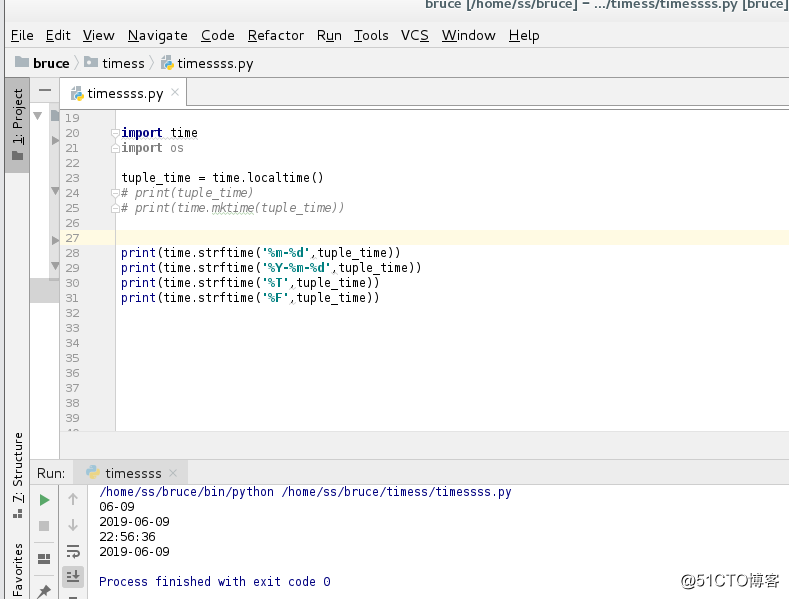Click the timessss.py breadcrumb item
This screenshot has width=789, height=599.
coord(207,63)
